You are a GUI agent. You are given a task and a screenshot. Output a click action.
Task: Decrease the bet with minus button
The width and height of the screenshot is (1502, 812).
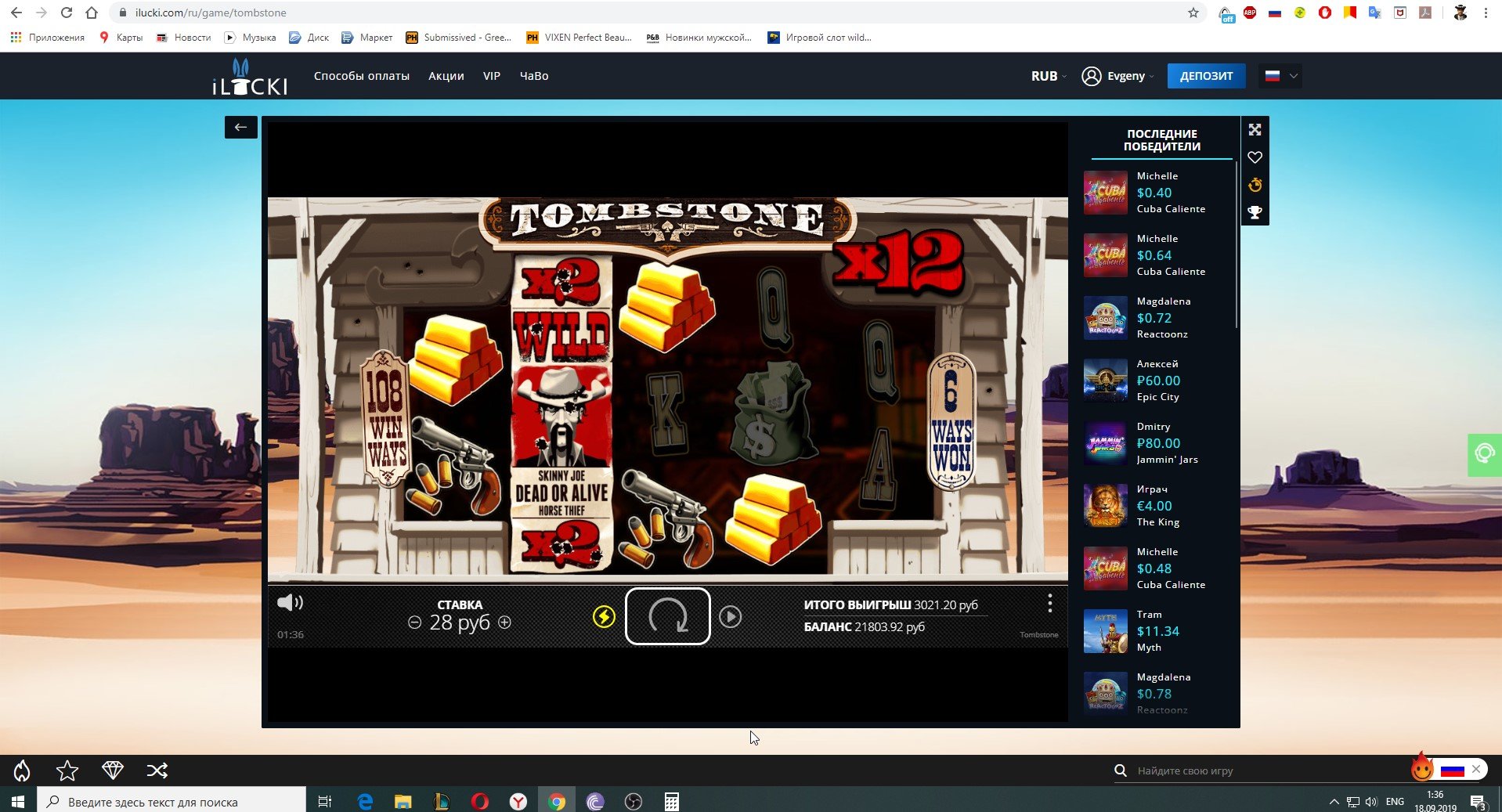coord(415,623)
